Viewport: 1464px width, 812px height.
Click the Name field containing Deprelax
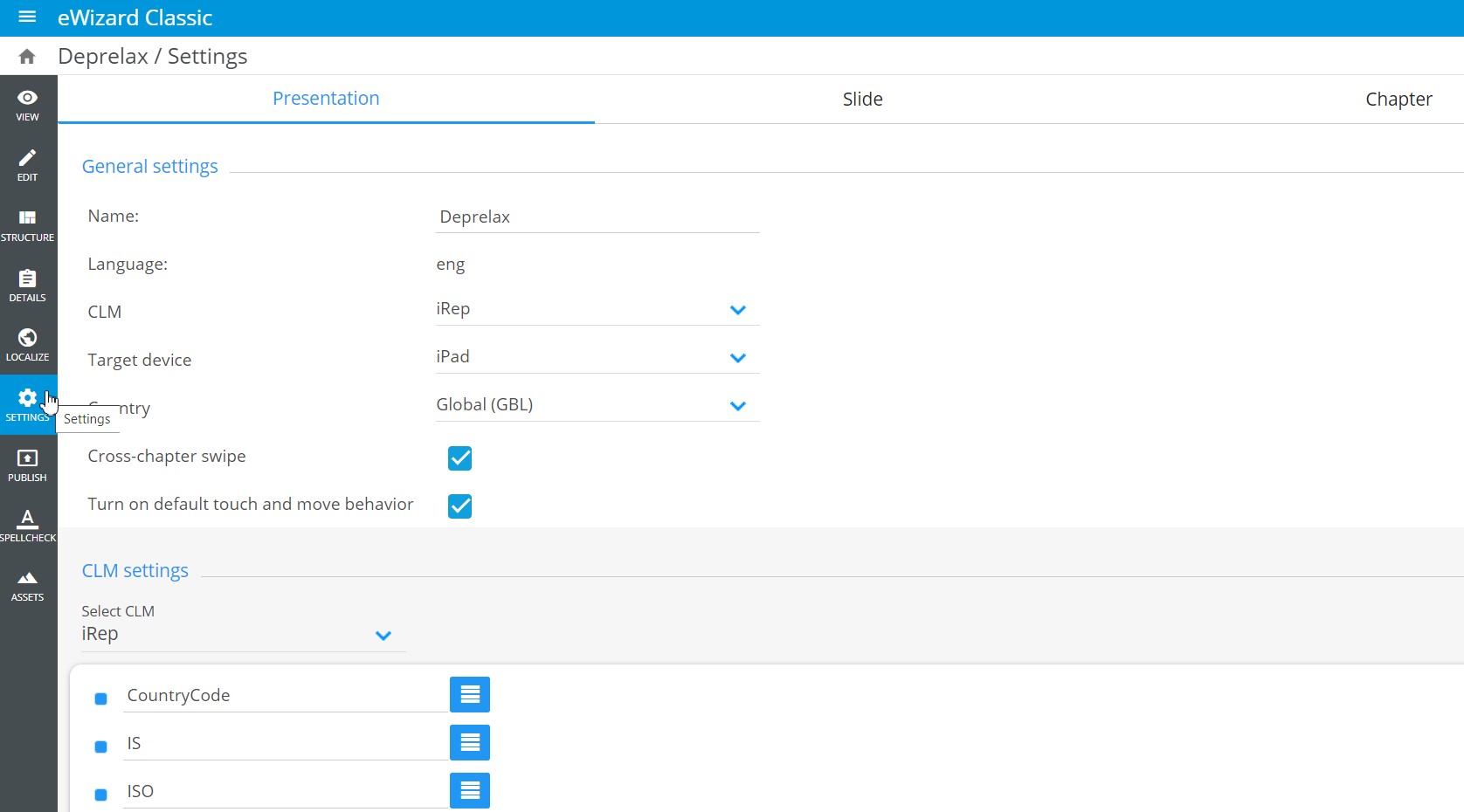[x=597, y=217]
